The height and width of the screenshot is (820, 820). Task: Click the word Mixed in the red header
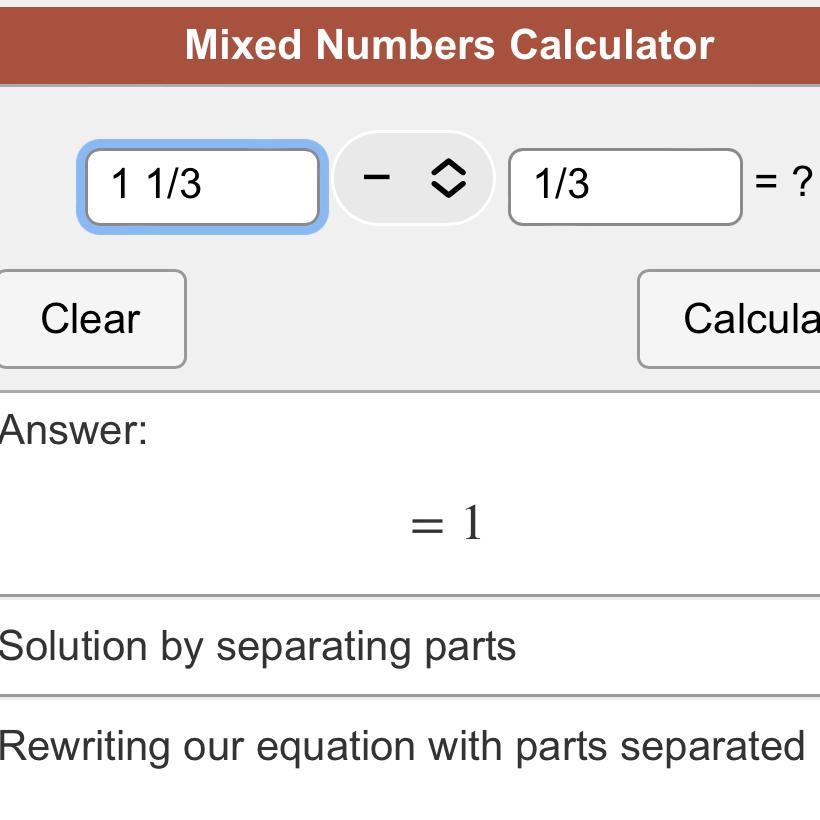243,45
